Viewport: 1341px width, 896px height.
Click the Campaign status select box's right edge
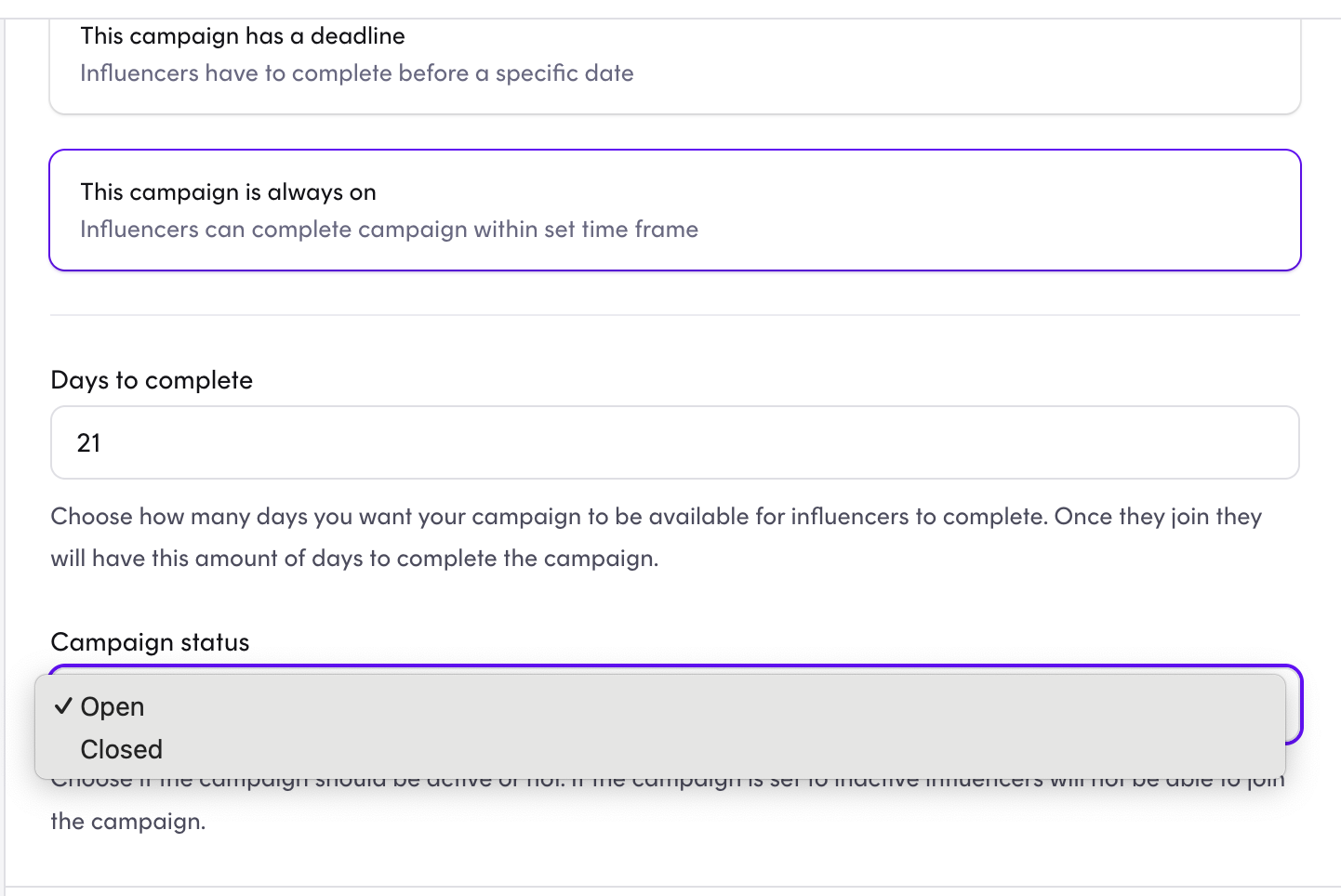tap(1294, 706)
